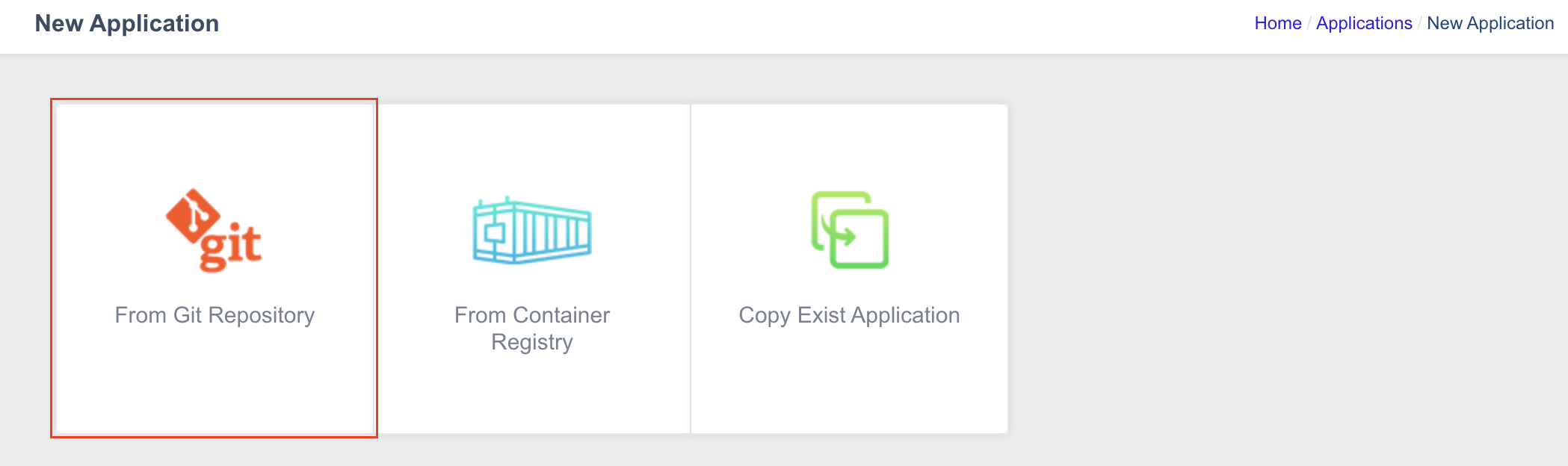Click the word "Registry" on the second line

(532, 342)
